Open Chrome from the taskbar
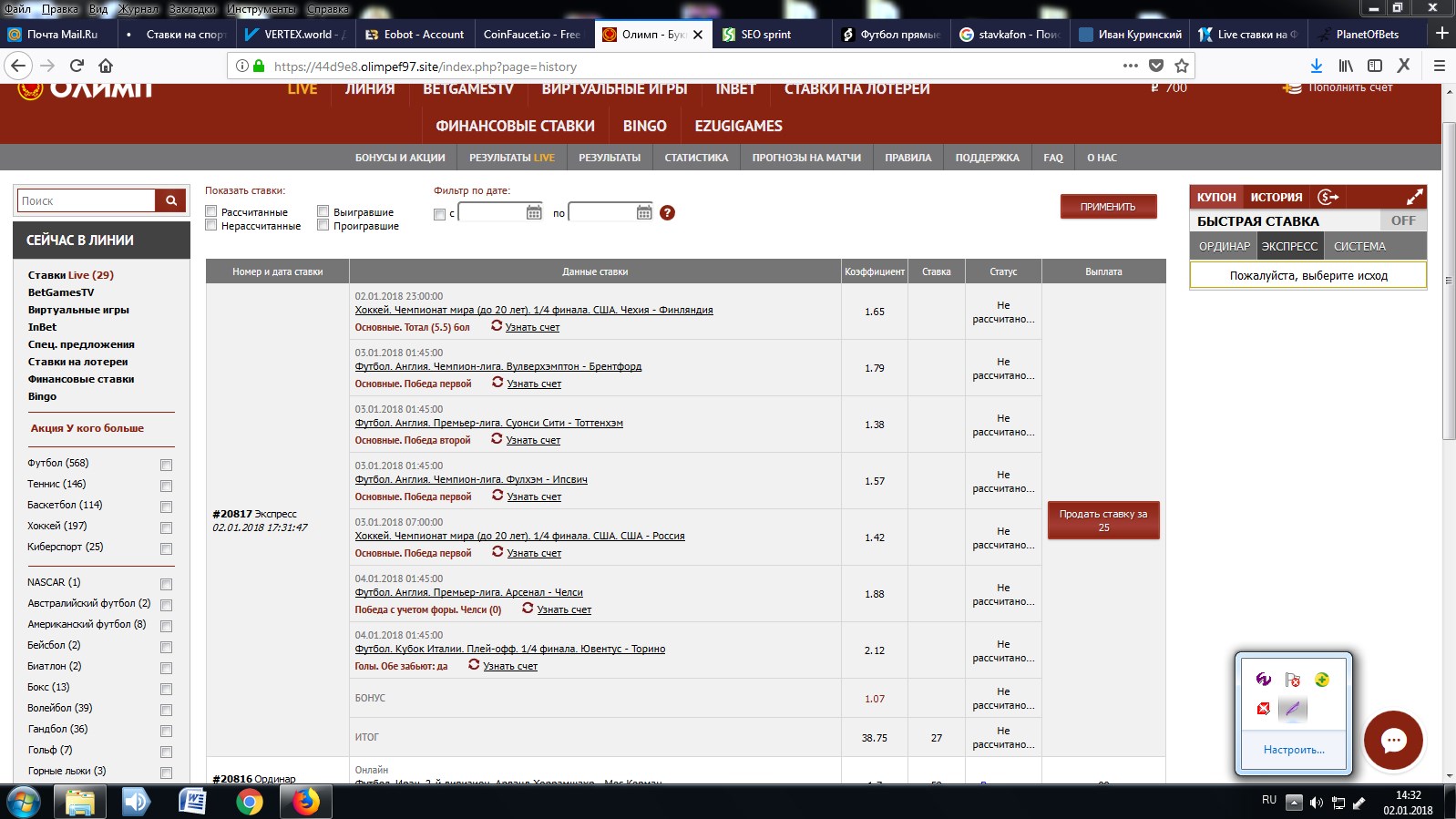 pyautogui.click(x=249, y=803)
